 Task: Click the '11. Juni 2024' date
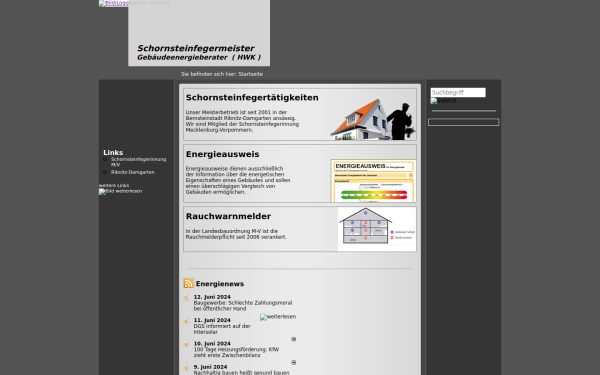point(212,320)
